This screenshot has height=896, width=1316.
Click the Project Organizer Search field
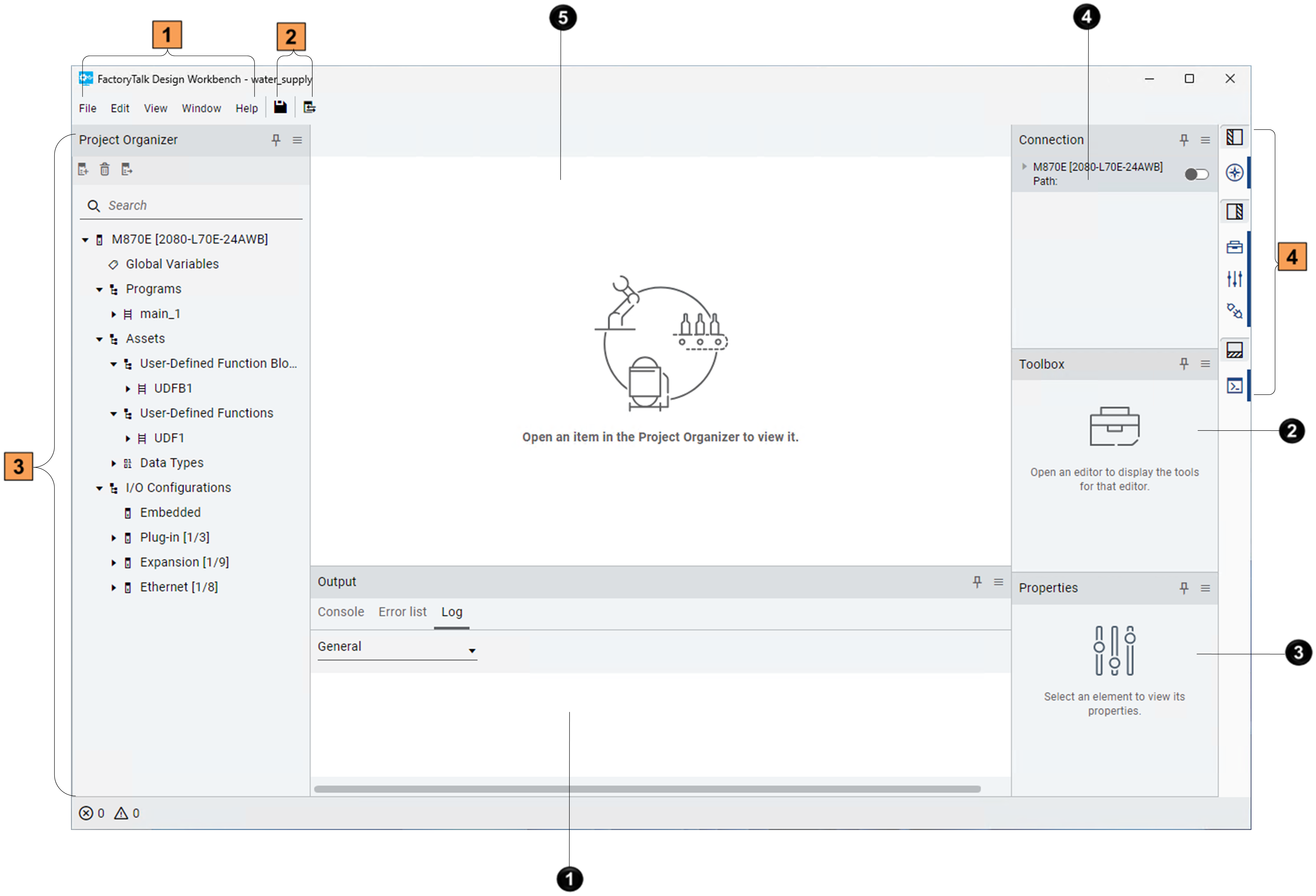(198, 205)
